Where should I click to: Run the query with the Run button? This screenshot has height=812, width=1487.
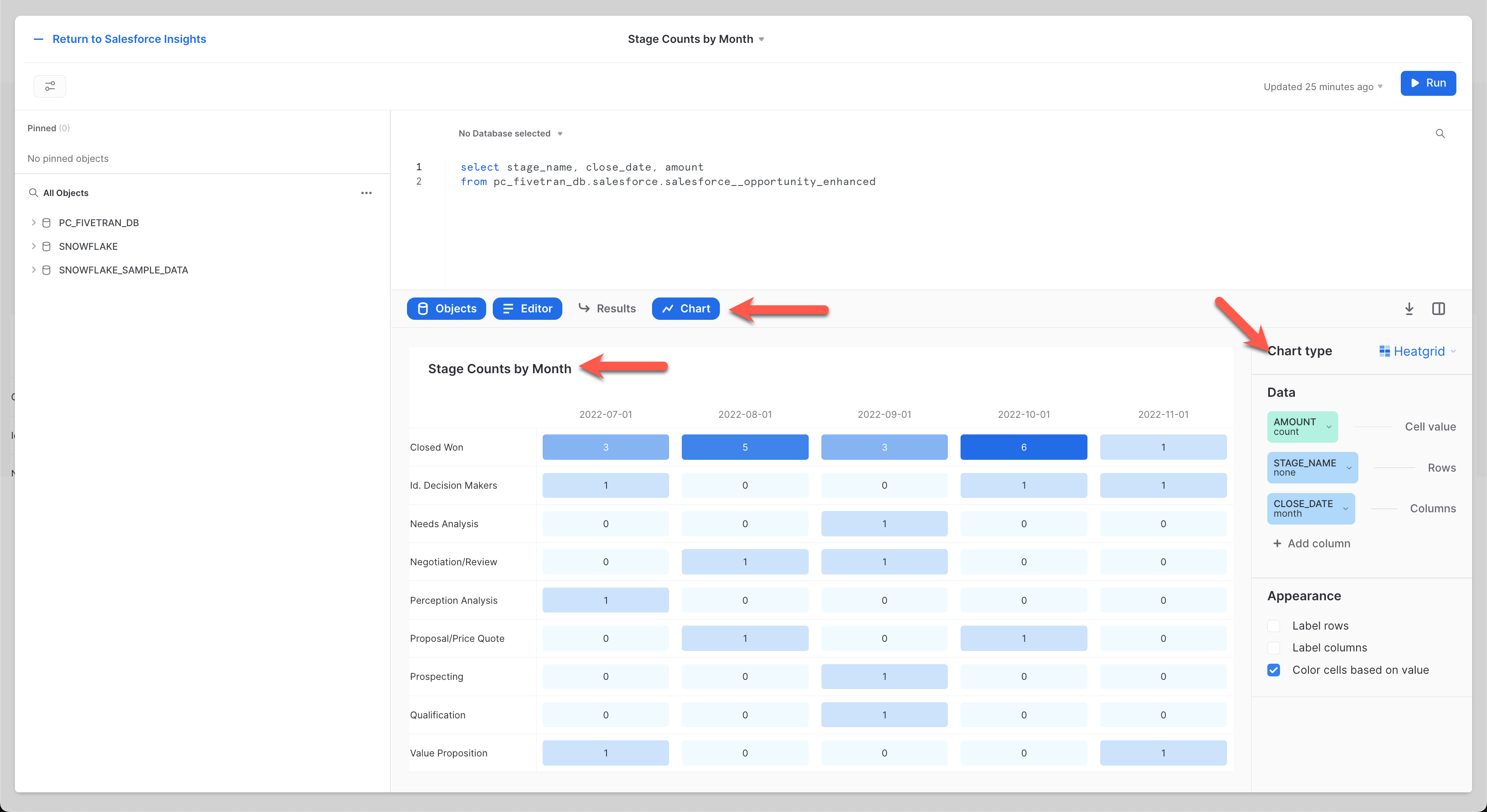coord(1428,83)
